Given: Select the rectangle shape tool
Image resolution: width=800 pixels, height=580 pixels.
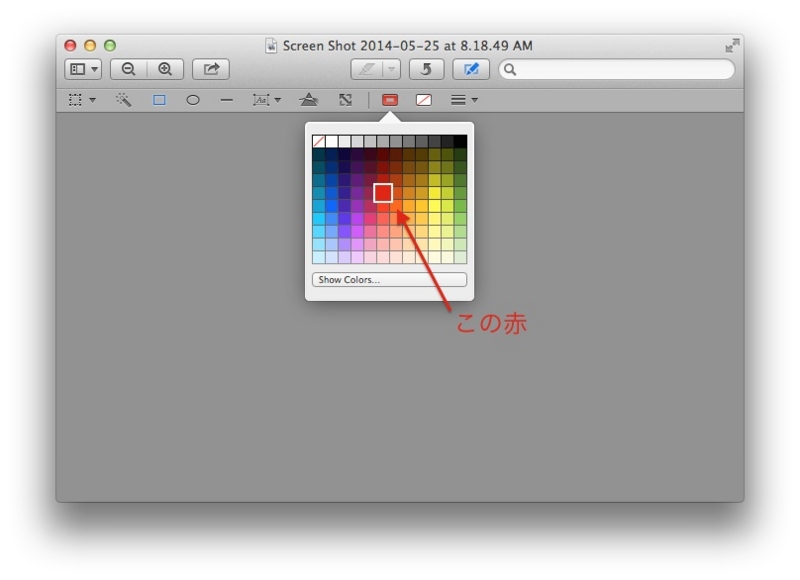Looking at the screenshot, I should [x=159, y=100].
